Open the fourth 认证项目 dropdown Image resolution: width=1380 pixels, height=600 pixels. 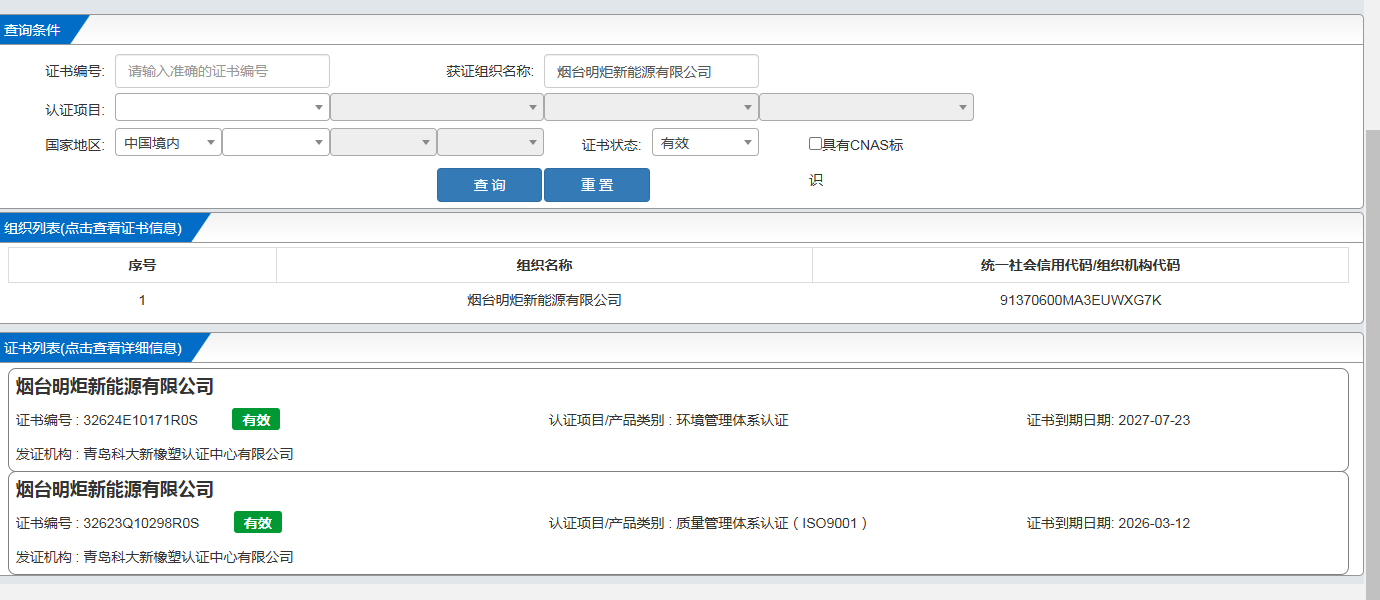[866, 107]
